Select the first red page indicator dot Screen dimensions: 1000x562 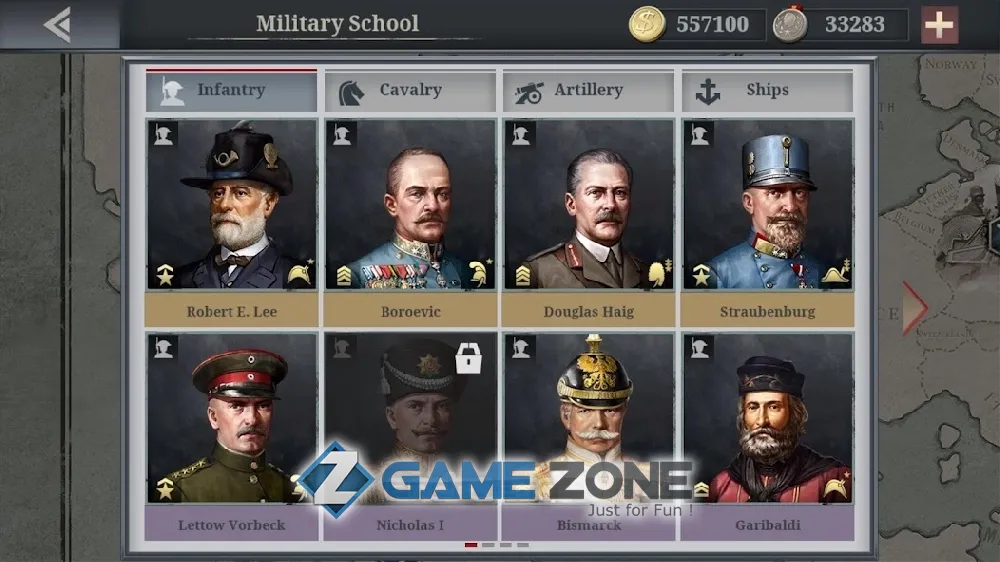(x=471, y=545)
